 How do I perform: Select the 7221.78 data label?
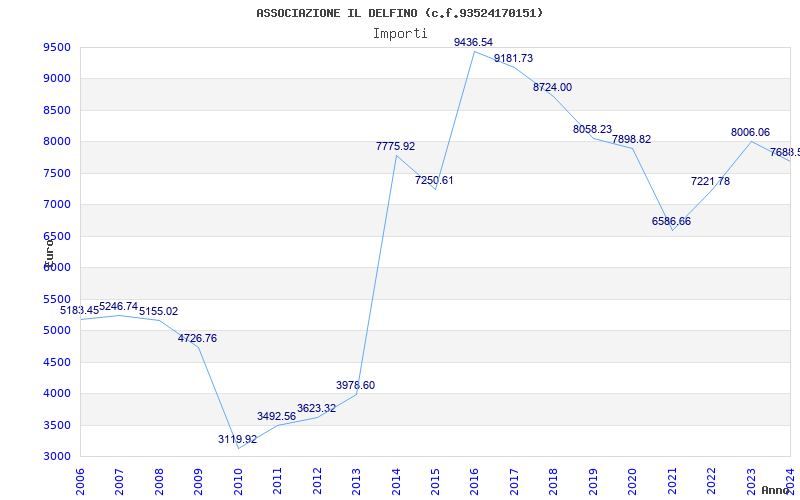711,181
